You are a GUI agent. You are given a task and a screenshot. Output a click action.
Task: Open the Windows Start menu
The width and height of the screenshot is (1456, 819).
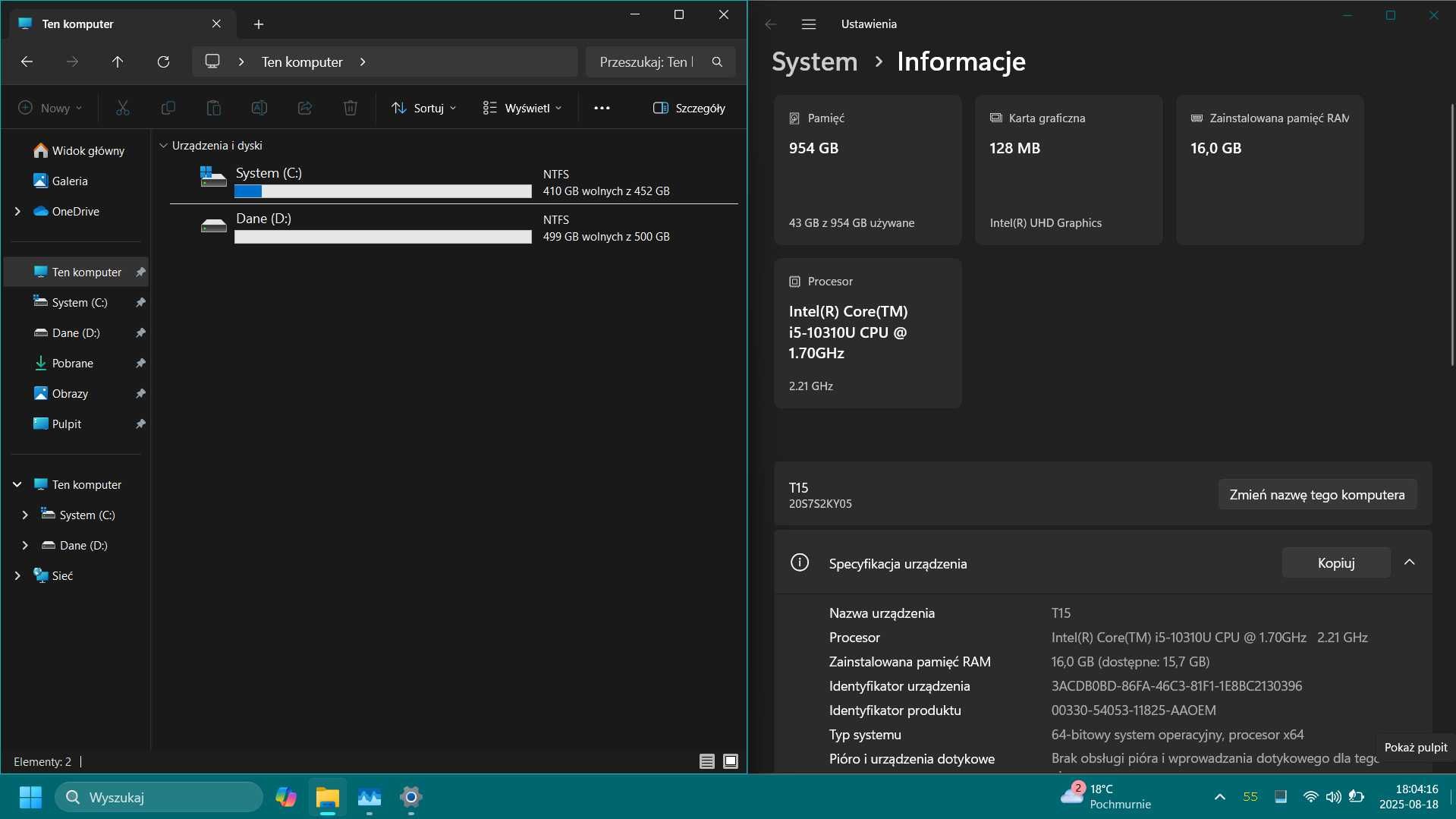[x=30, y=797]
